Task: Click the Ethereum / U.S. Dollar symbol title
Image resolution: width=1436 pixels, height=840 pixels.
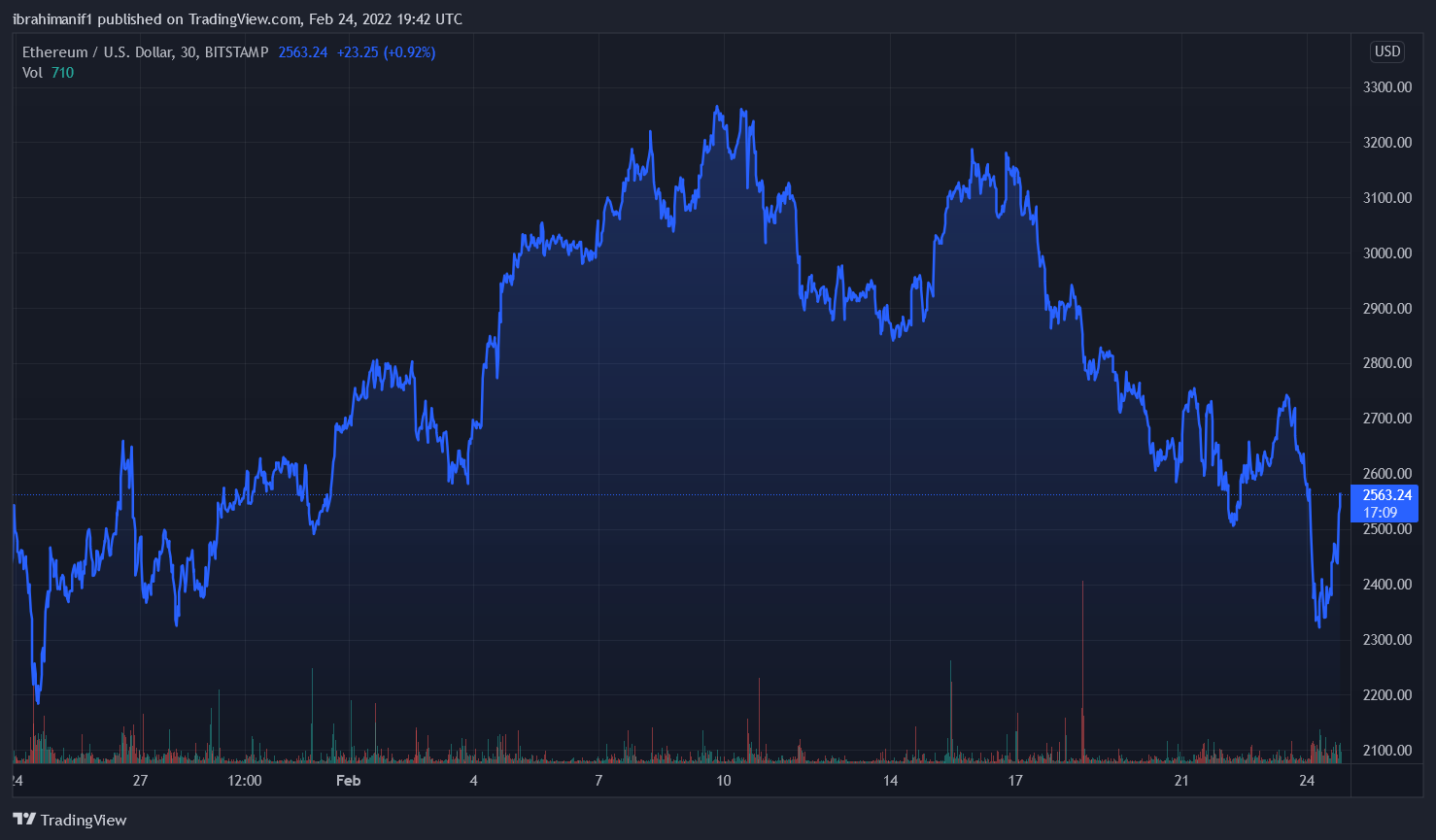Action: pyautogui.click(x=97, y=52)
